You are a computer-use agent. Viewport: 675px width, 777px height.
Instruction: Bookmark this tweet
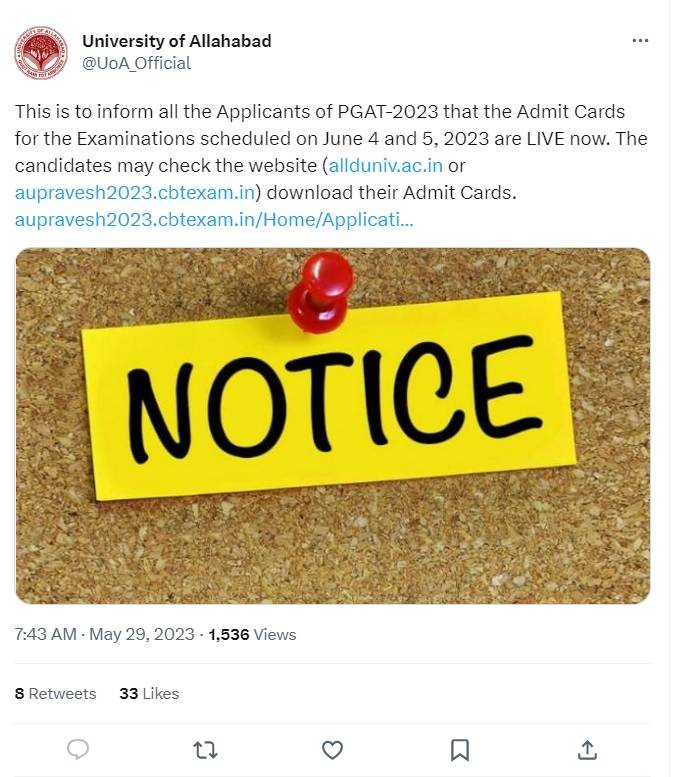[460, 749]
